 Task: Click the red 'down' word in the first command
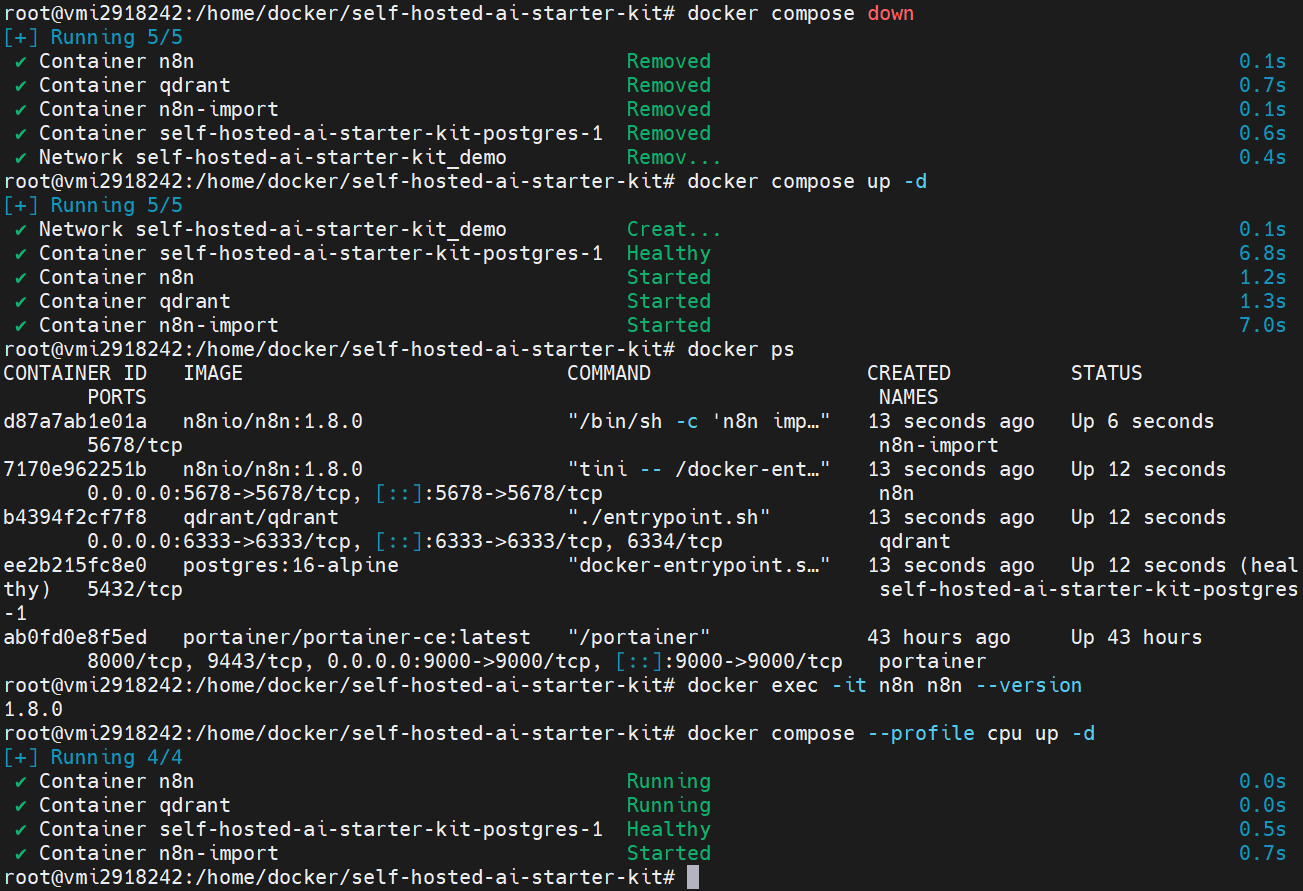890,13
